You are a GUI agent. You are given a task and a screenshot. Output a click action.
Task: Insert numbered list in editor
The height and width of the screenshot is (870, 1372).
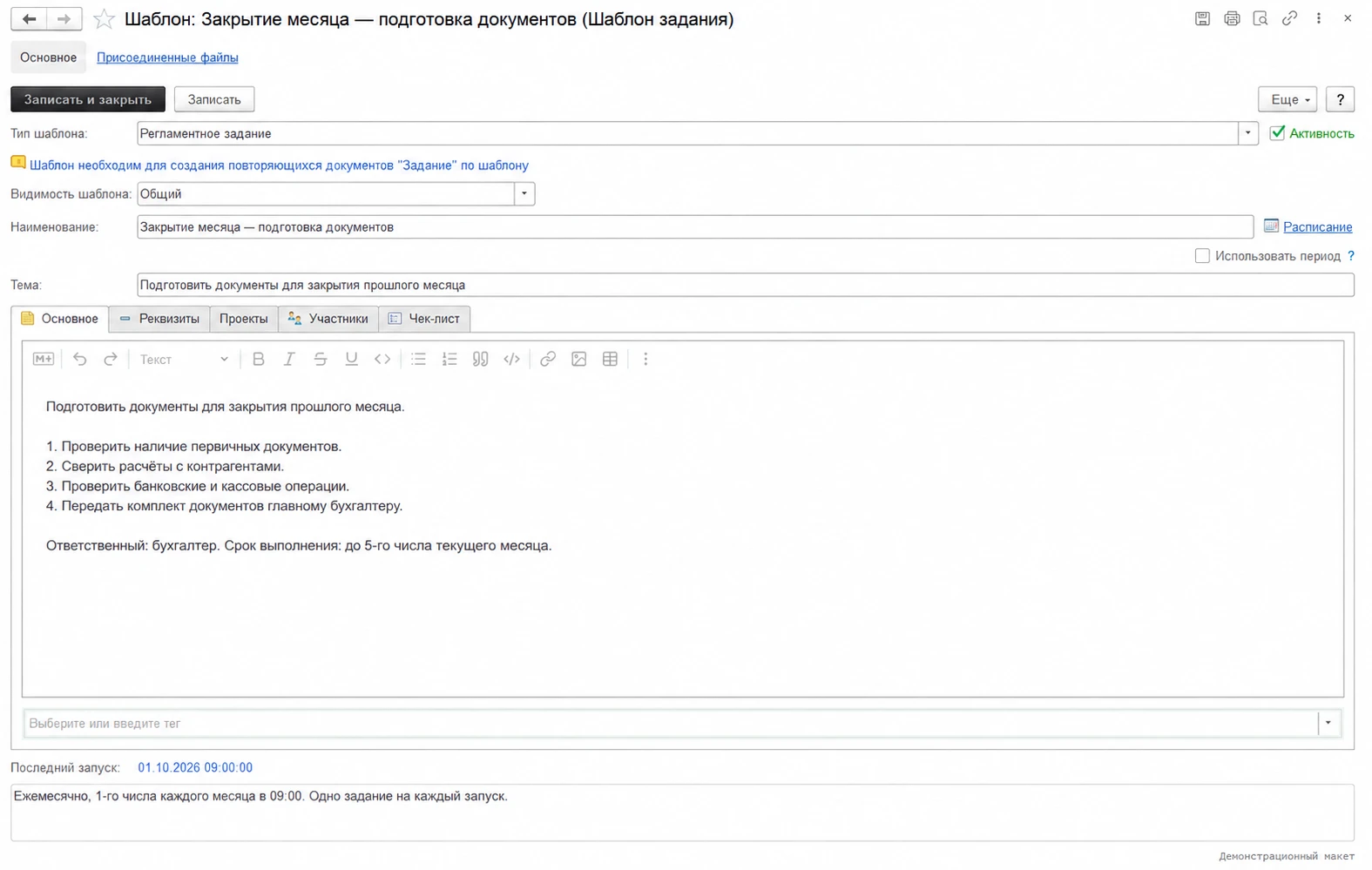(x=449, y=359)
